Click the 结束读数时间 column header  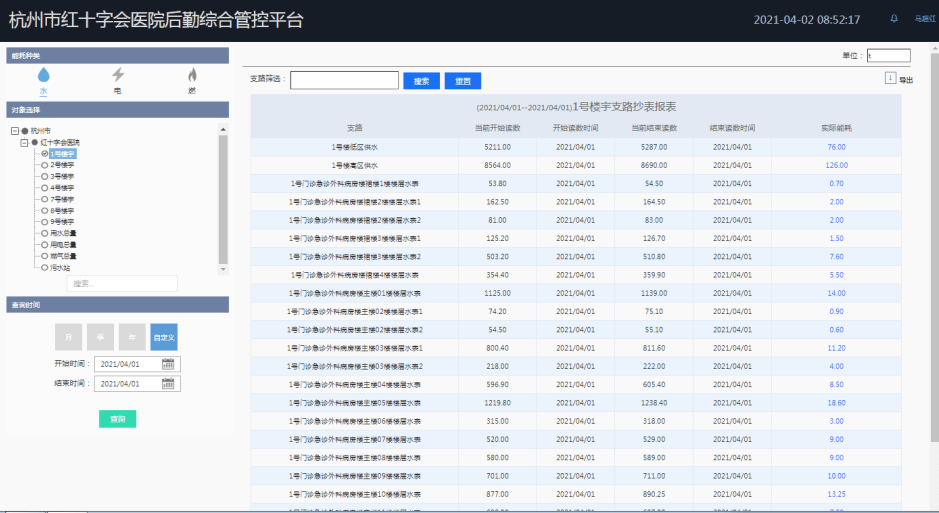(732, 128)
